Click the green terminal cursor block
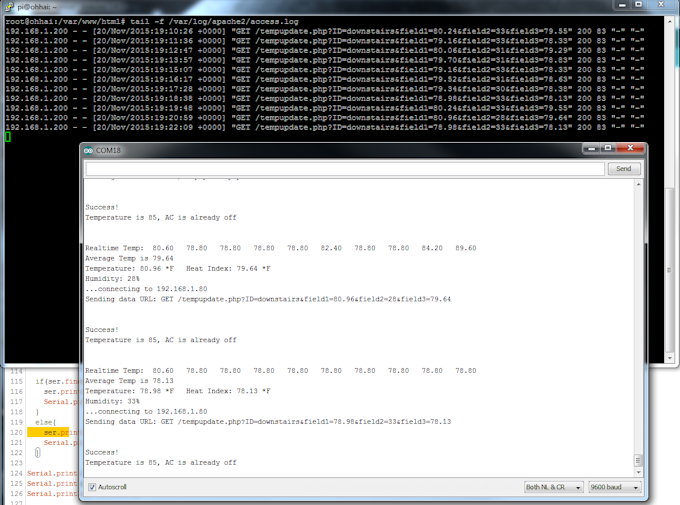This screenshot has width=680, height=505. [x=8, y=137]
